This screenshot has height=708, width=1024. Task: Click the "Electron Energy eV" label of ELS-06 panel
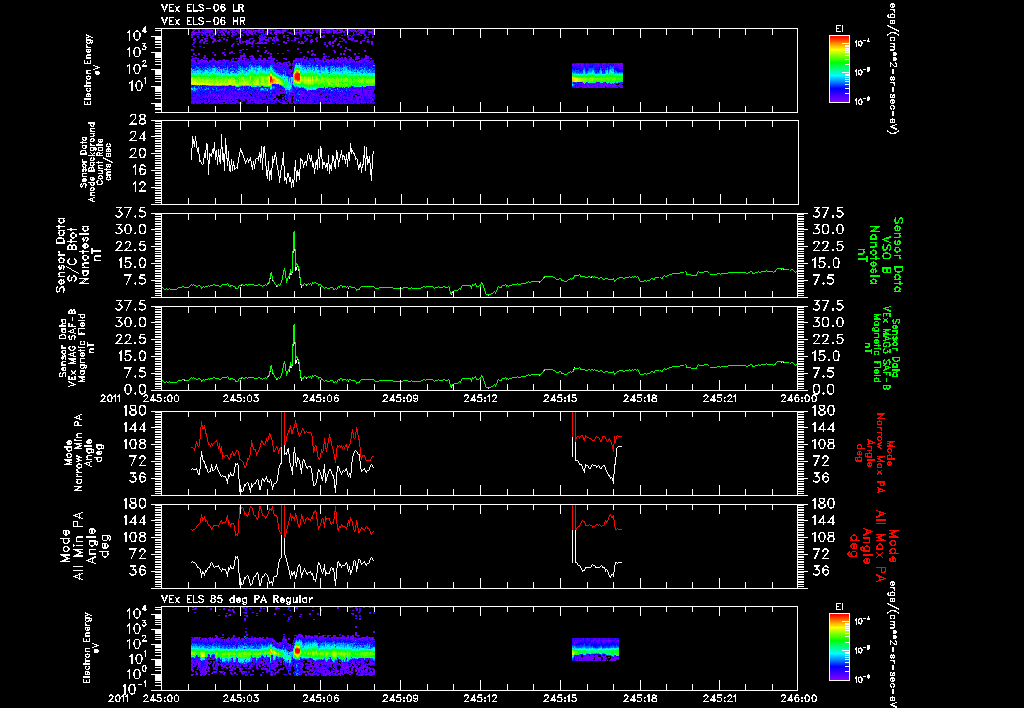click(91, 69)
